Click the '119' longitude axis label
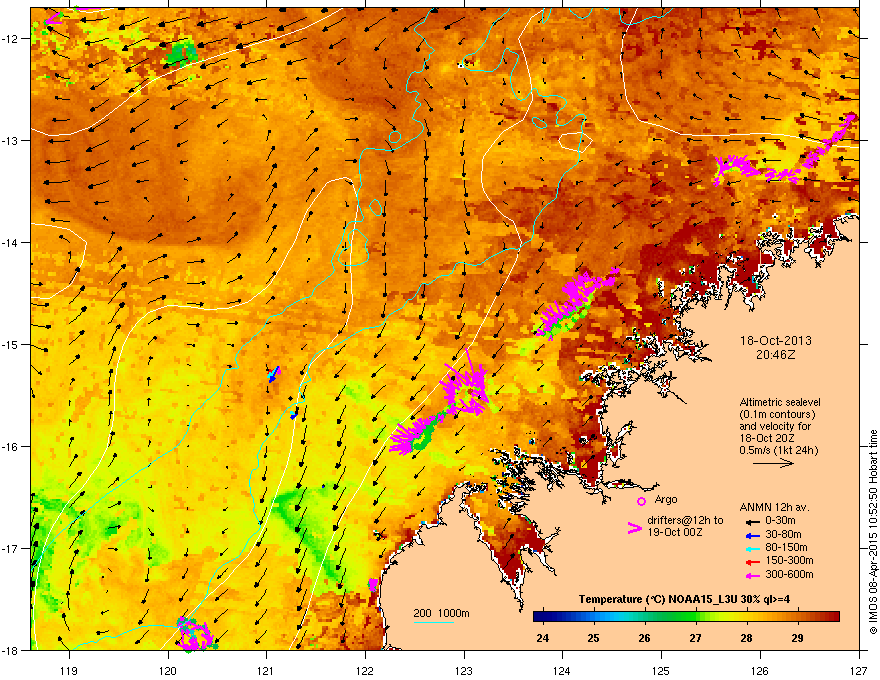This screenshot has width=880, height=680. coord(70,670)
